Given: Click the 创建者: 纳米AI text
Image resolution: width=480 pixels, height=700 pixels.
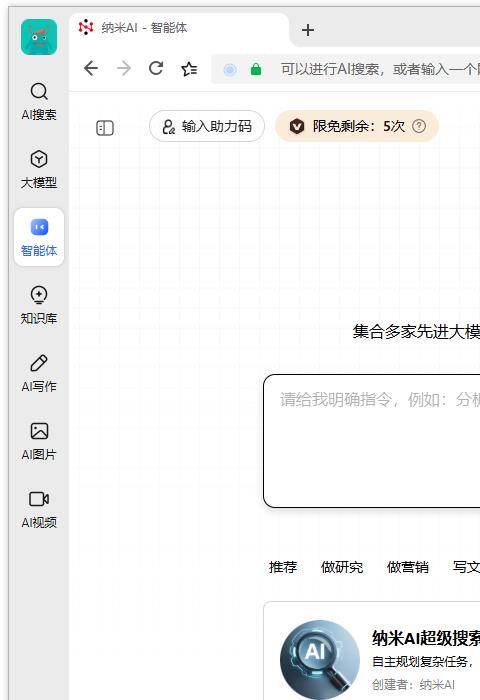Looking at the screenshot, I should click(x=413, y=684).
